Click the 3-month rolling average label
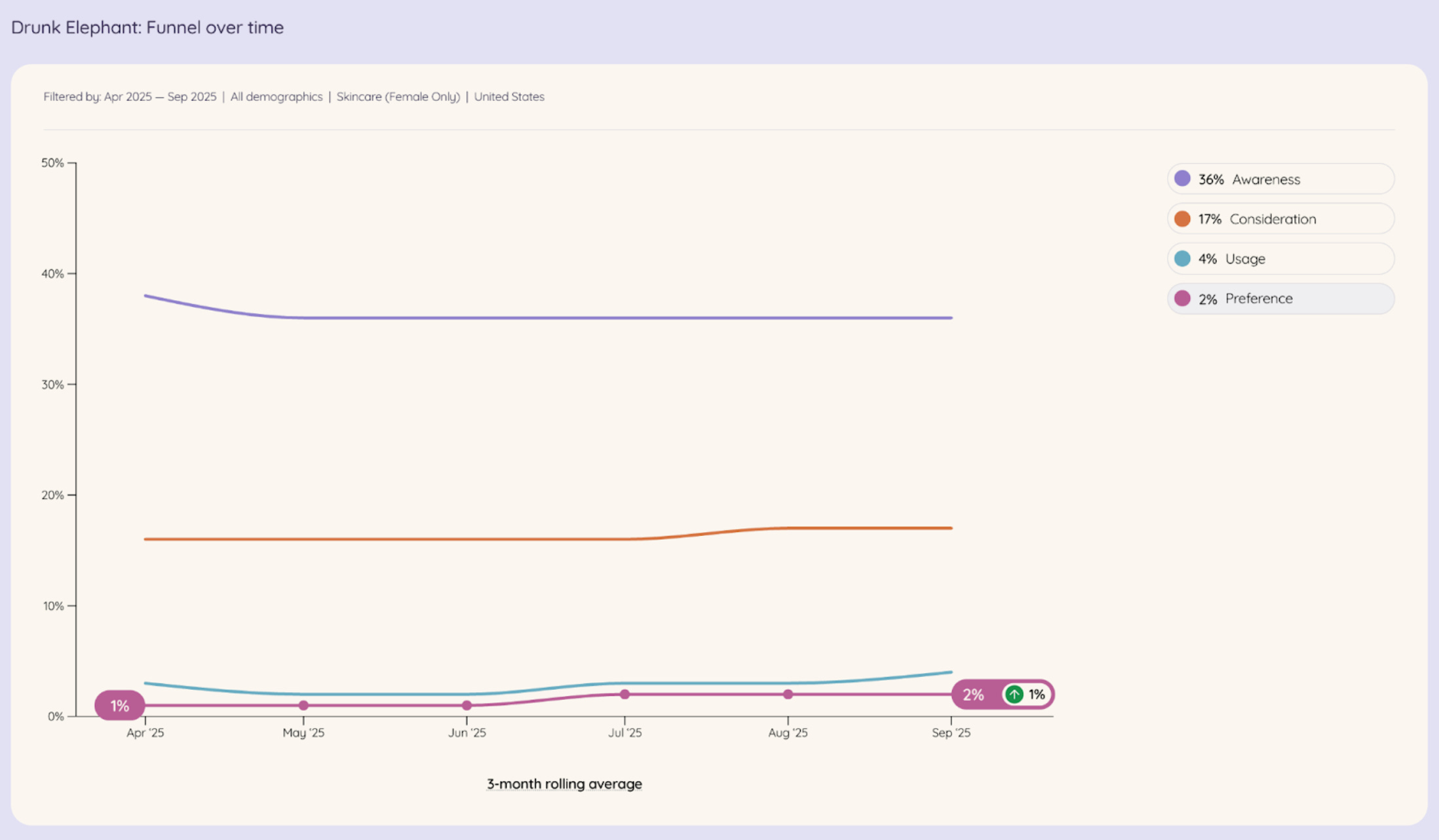This screenshot has height=840, width=1439. coord(564,784)
